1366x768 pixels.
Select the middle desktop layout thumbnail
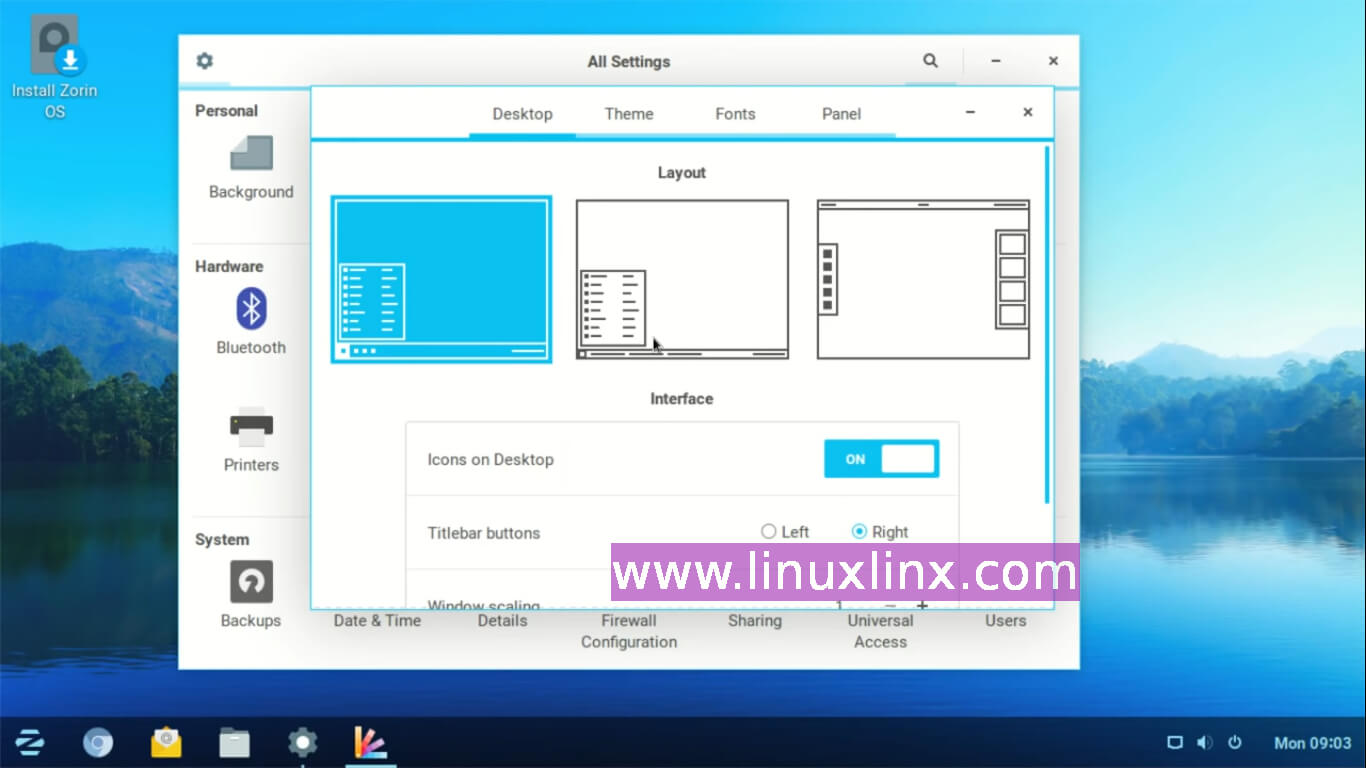(x=681, y=278)
